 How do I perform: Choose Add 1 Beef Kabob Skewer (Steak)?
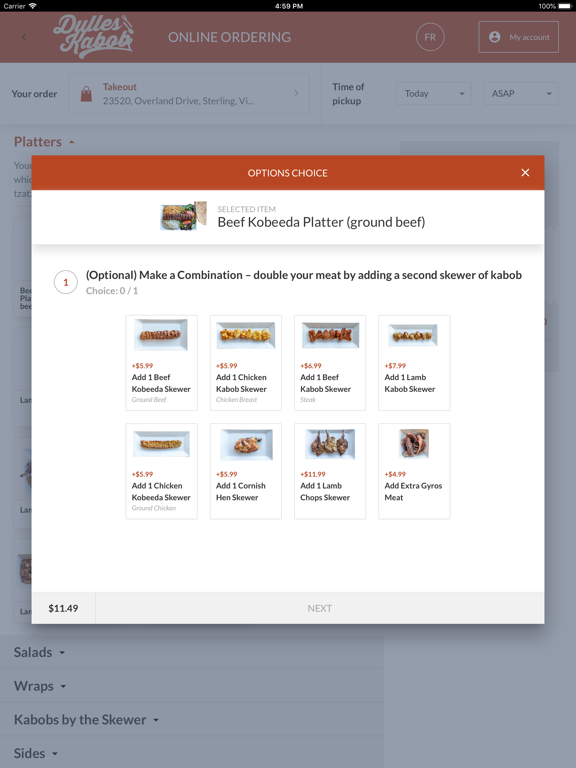pos(330,363)
